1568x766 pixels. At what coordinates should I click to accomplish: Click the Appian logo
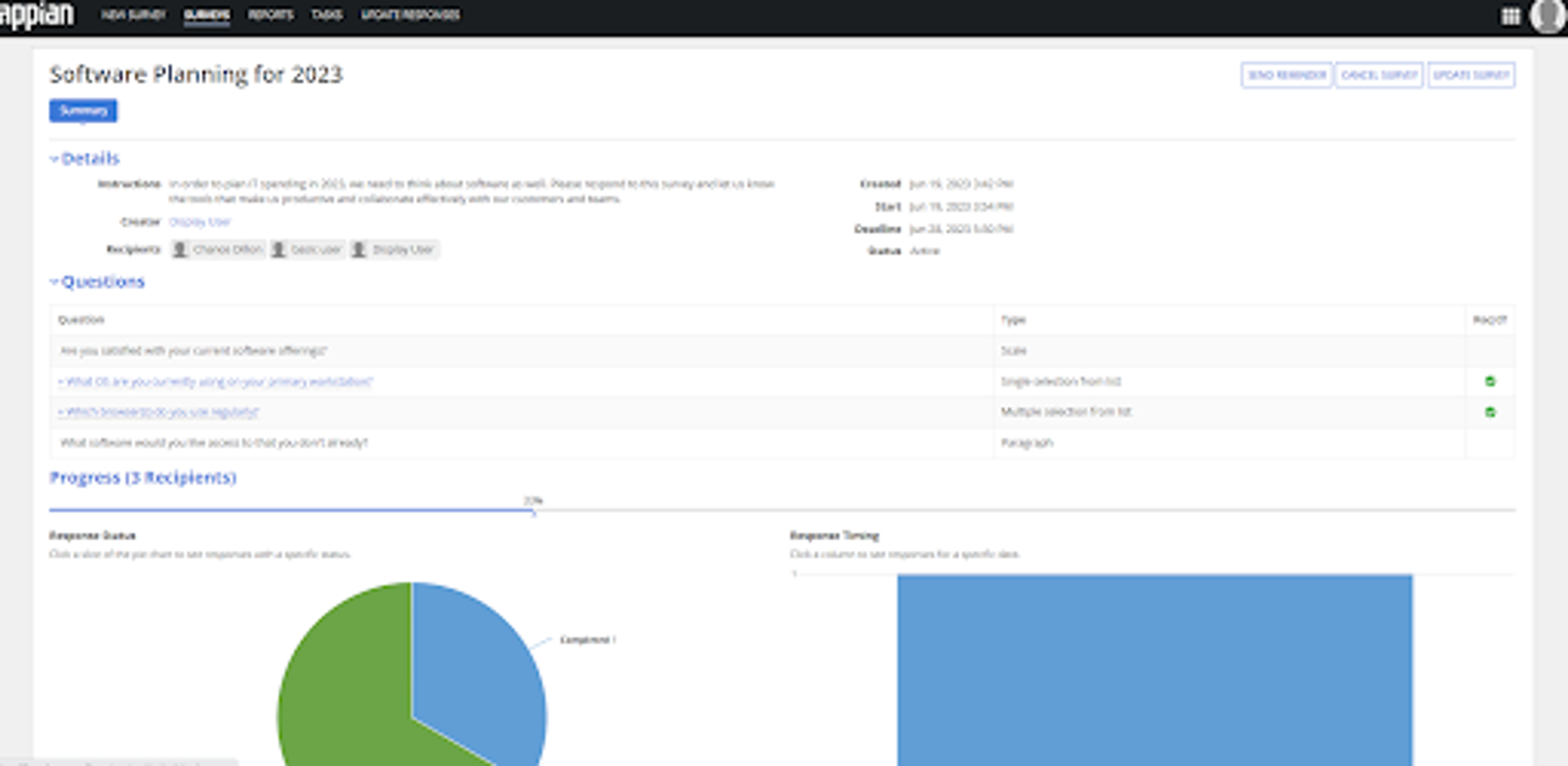click(x=37, y=15)
